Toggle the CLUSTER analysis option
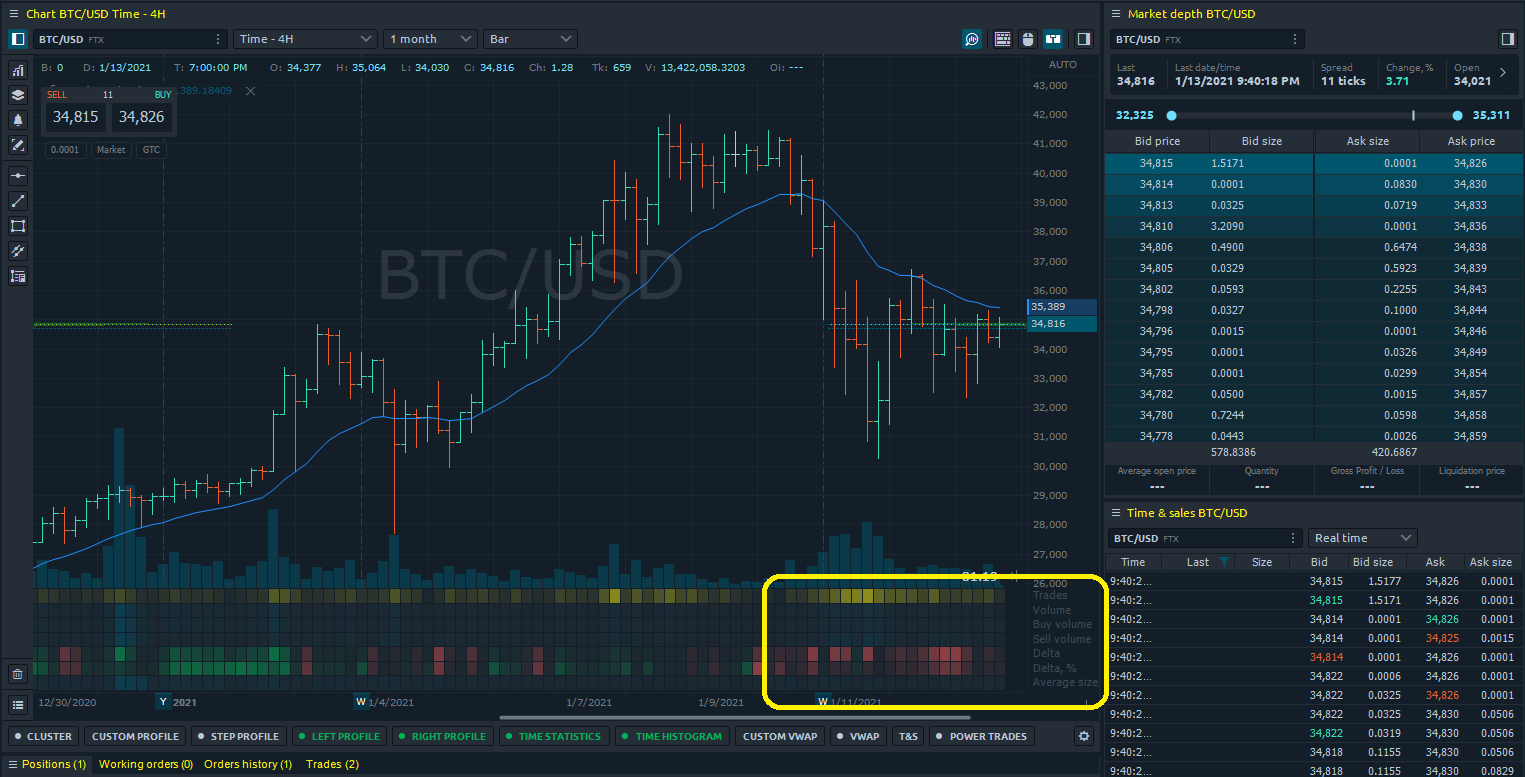Viewport: 1525px width, 777px height. 41,736
